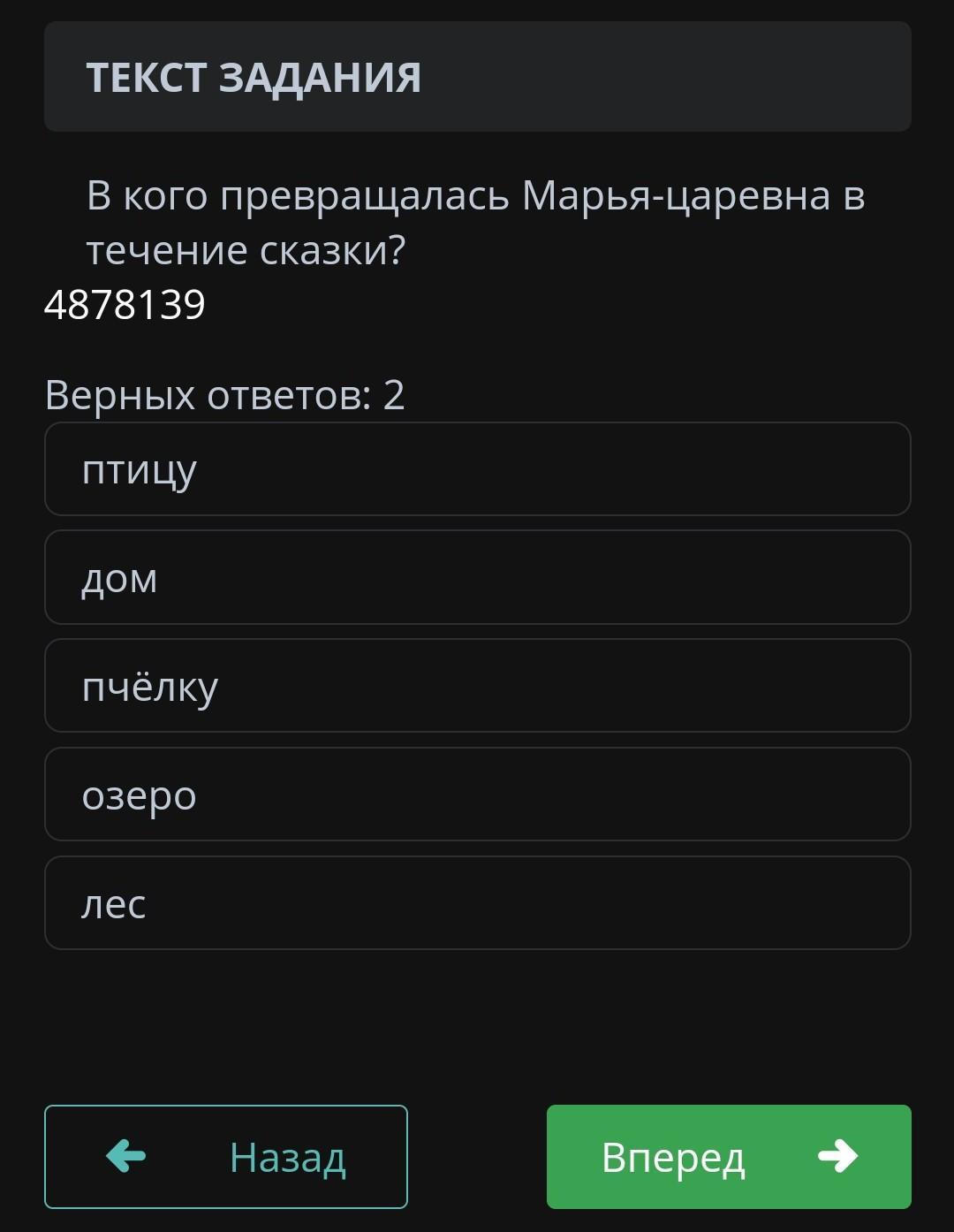Tick the answer option пчёлку

pyautogui.click(x=477, y=687)
